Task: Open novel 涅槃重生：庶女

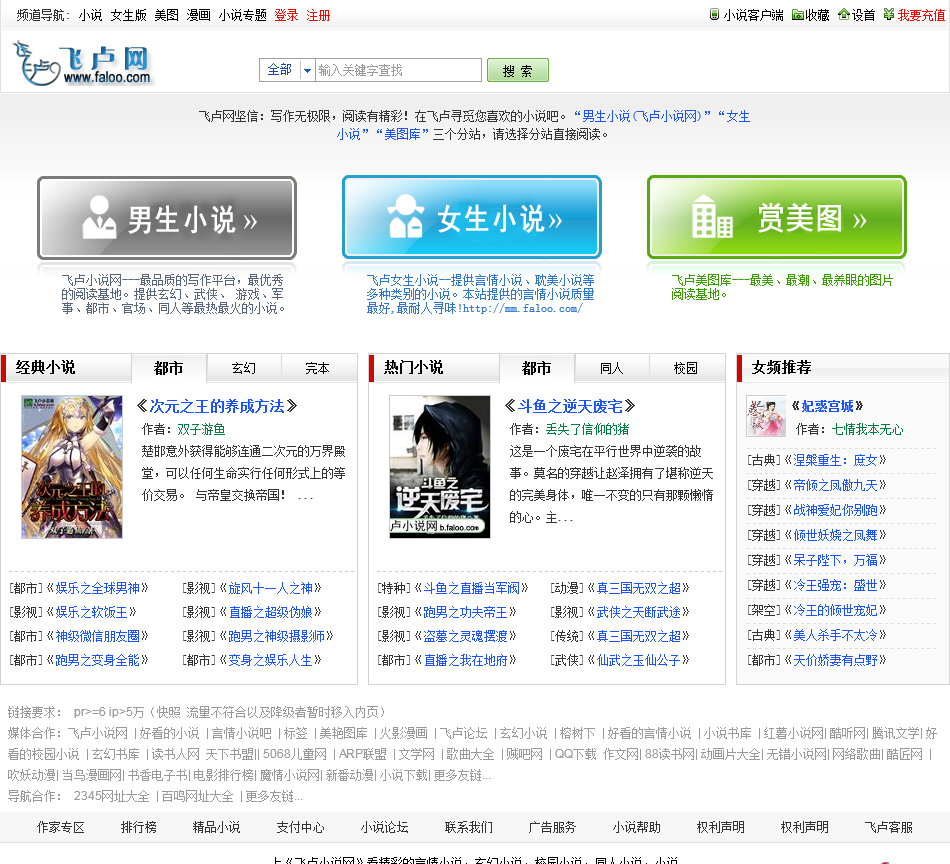Action: [x=835, y=460]
